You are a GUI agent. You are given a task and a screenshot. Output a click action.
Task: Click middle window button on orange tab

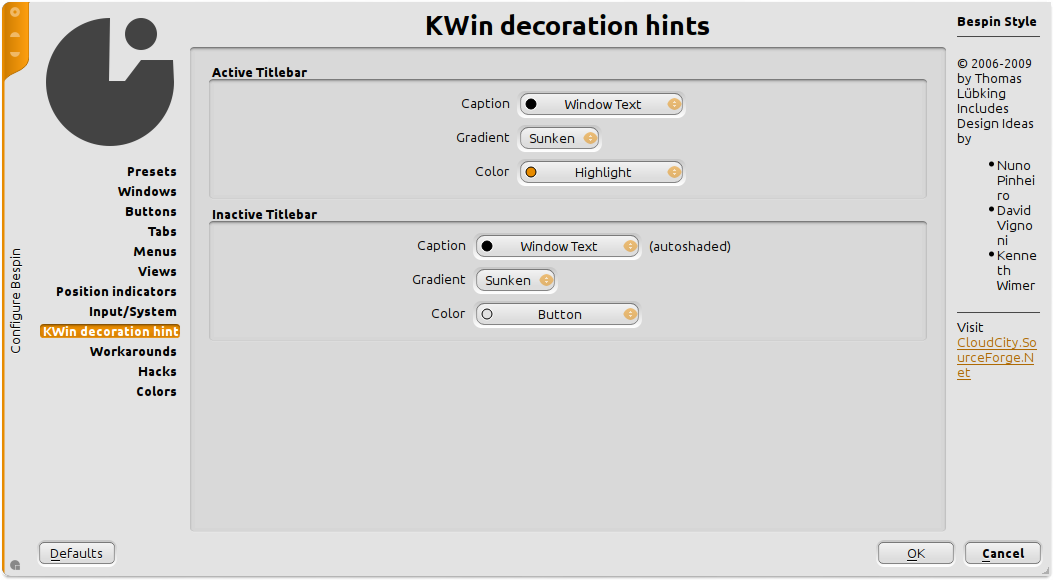15,34
